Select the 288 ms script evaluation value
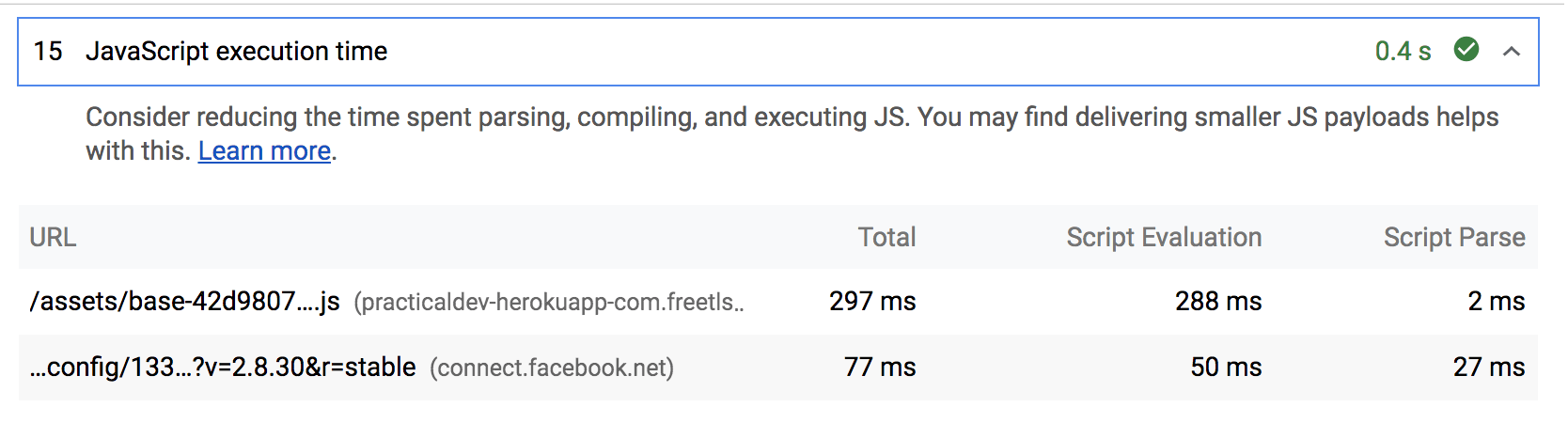1568x423 pixels. pos(1218,302)
